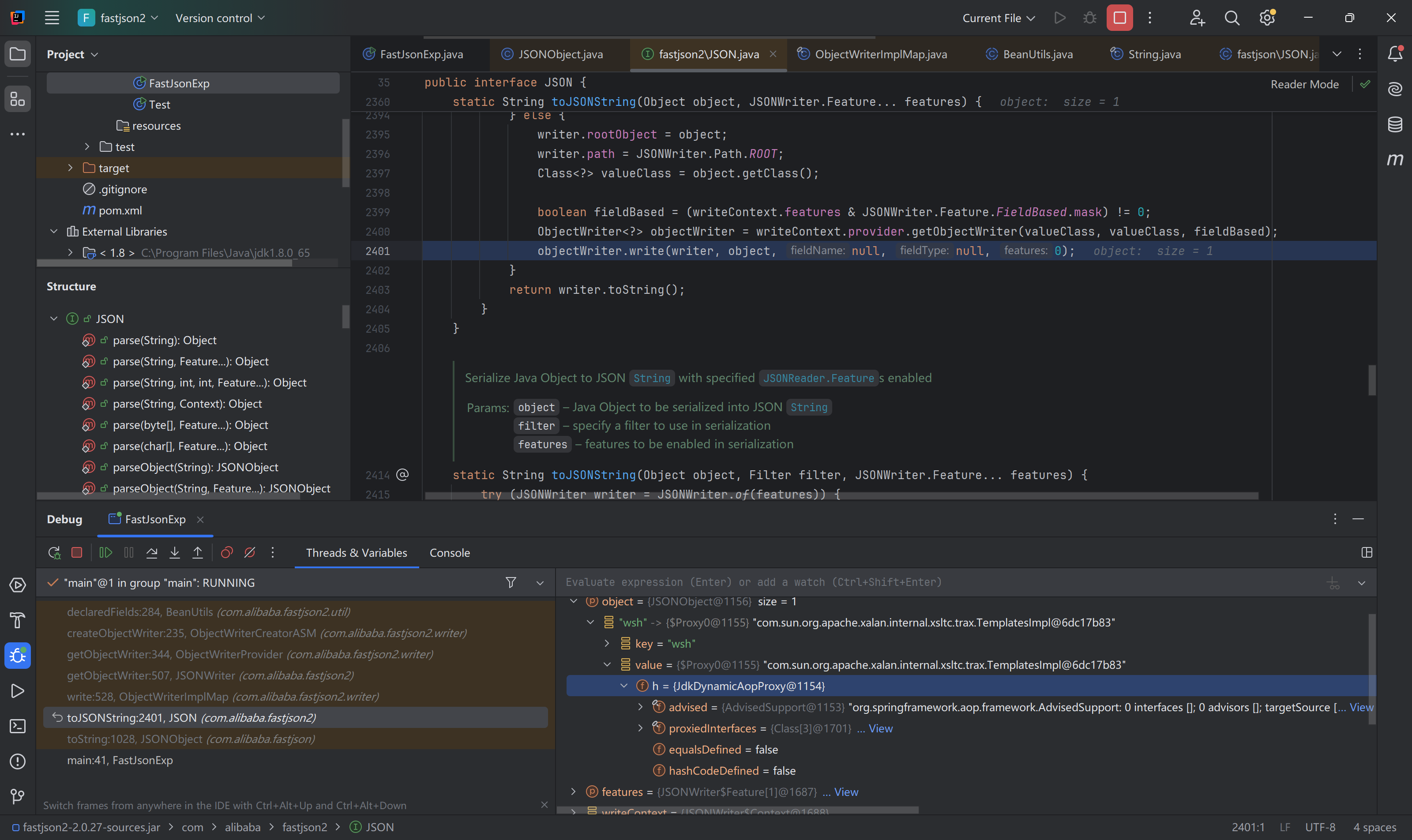1412x840 pixels.
Task: Step out of the current method
Action: coord(198,552)
